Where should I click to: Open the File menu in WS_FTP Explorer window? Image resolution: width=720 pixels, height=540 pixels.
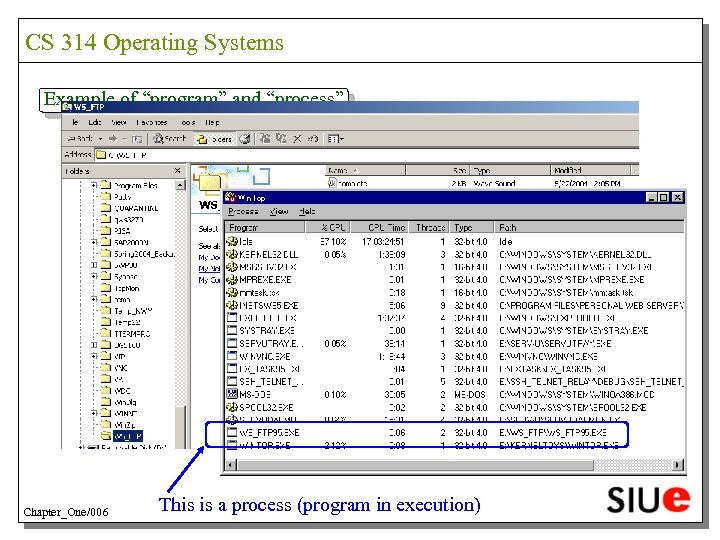click(75, 122)
